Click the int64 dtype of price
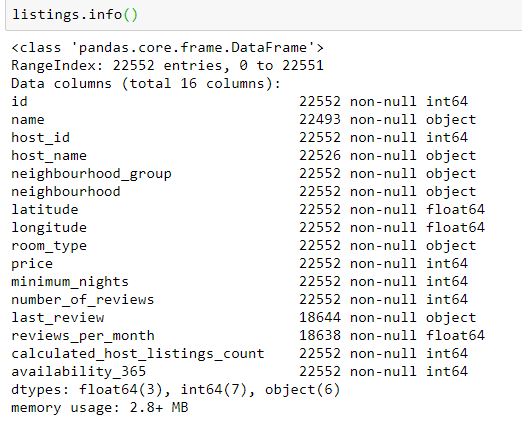This screenshot has height=423, width=522. 447,264
